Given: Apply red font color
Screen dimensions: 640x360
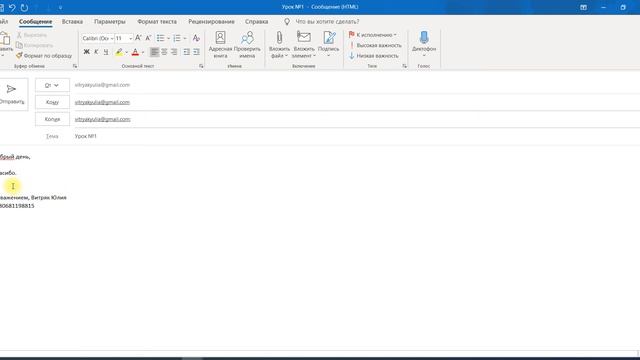Looking at the screenshot, I should tap(135, 52).
